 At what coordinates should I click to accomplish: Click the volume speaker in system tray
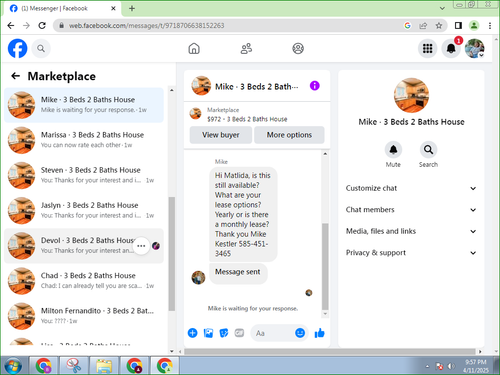pyautogui.click(x=451, y=366)
